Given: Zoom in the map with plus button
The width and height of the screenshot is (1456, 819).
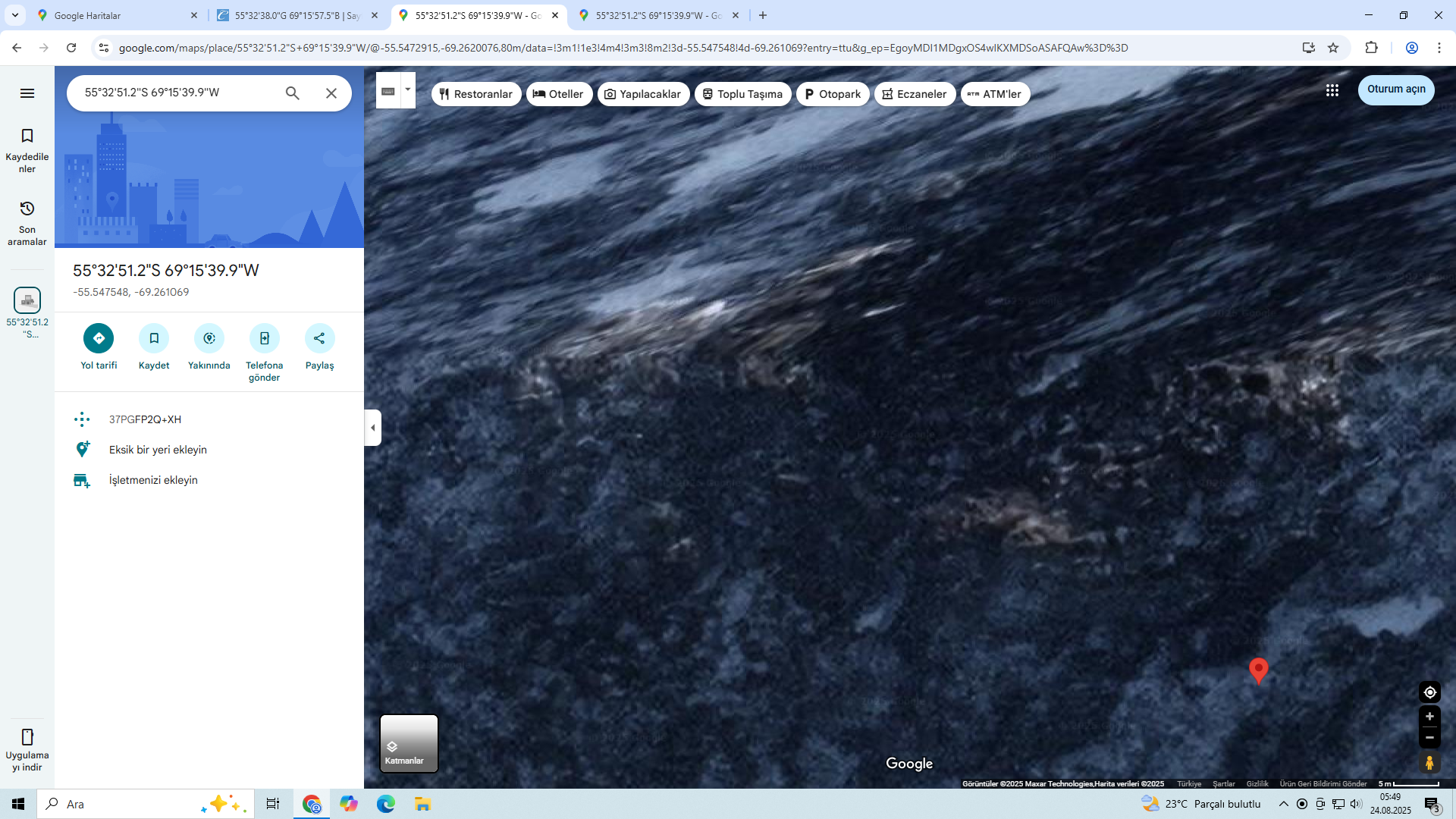Looking at the screenshot, I should pyautogui.click(x=1429, y=717).
